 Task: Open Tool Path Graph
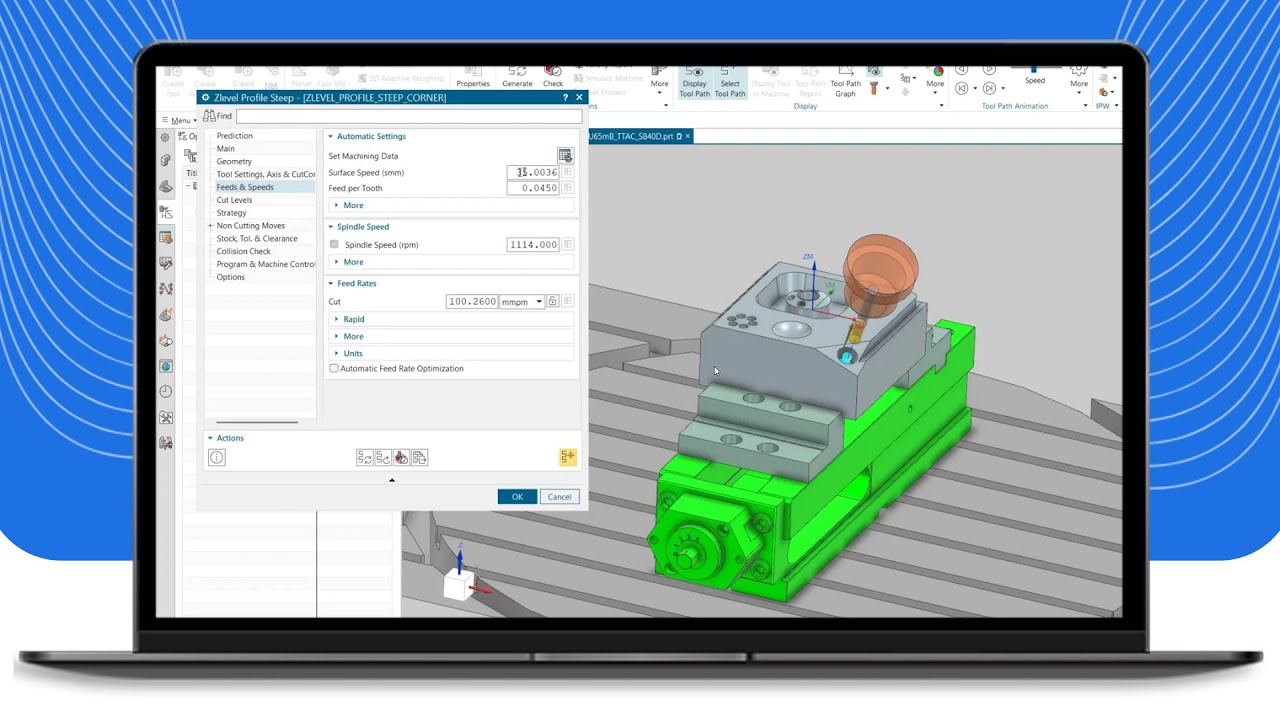(845, 82)
